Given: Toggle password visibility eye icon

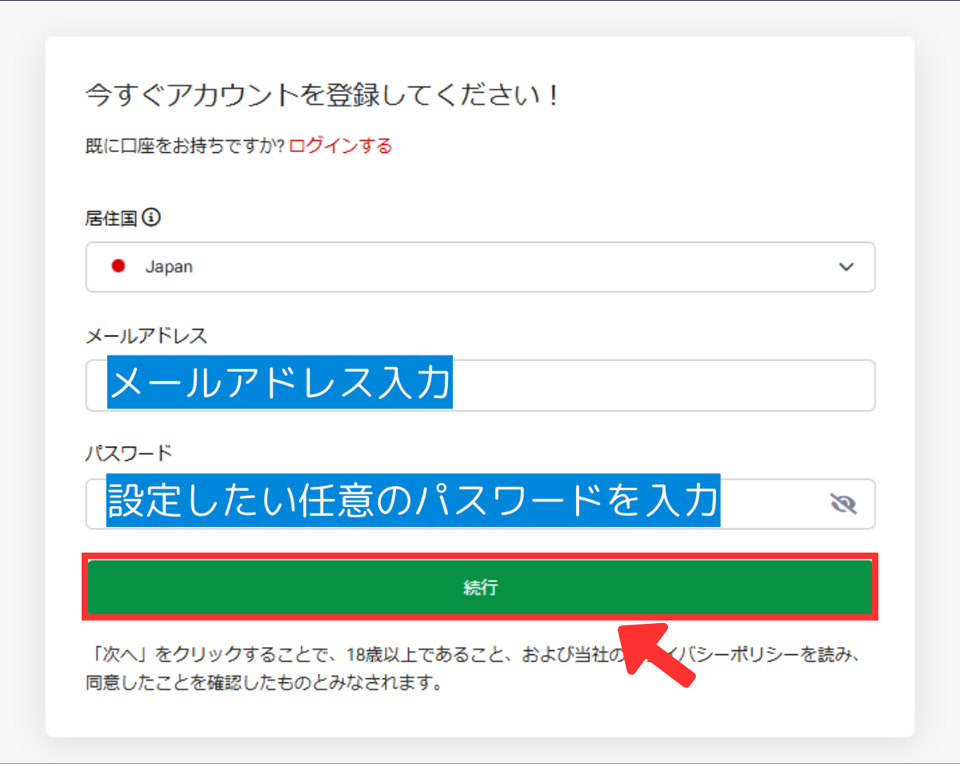Looking at the screenshot, I should pyautogui.click(x=843, y=504).
